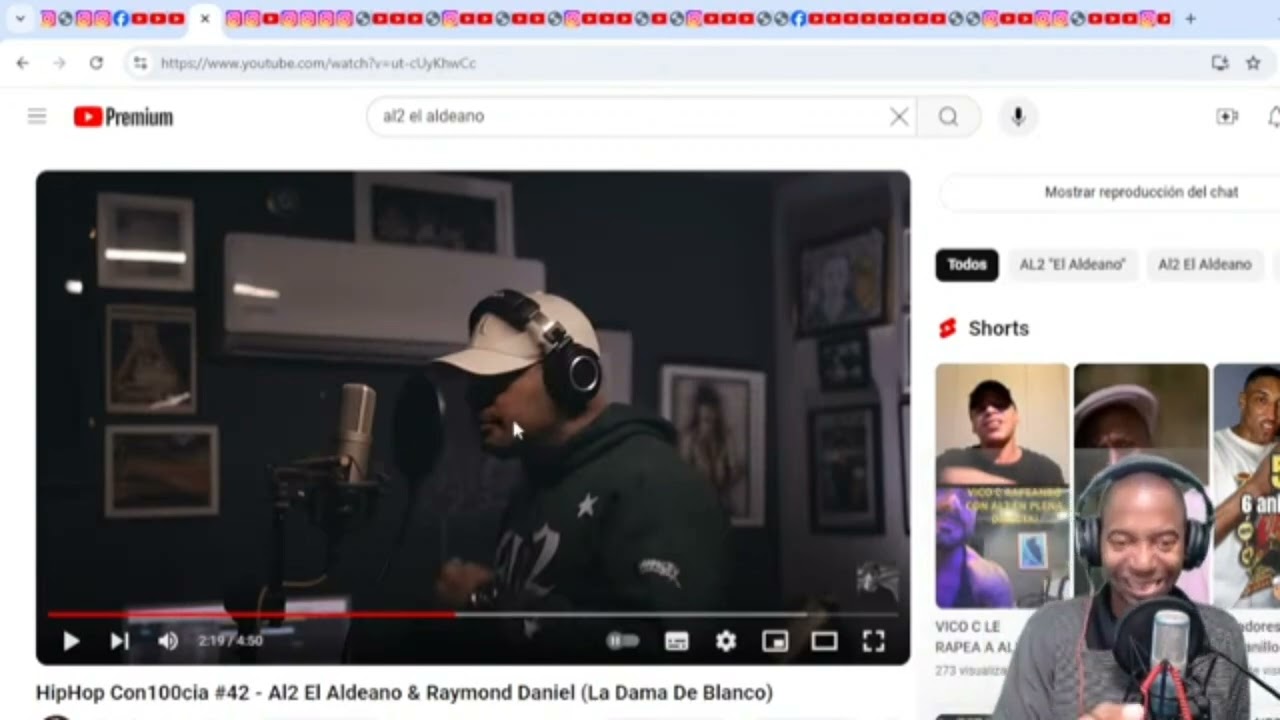Open the Create video icon
Viewport: 1280px width, 720px height.
[x=1227, y=117]
